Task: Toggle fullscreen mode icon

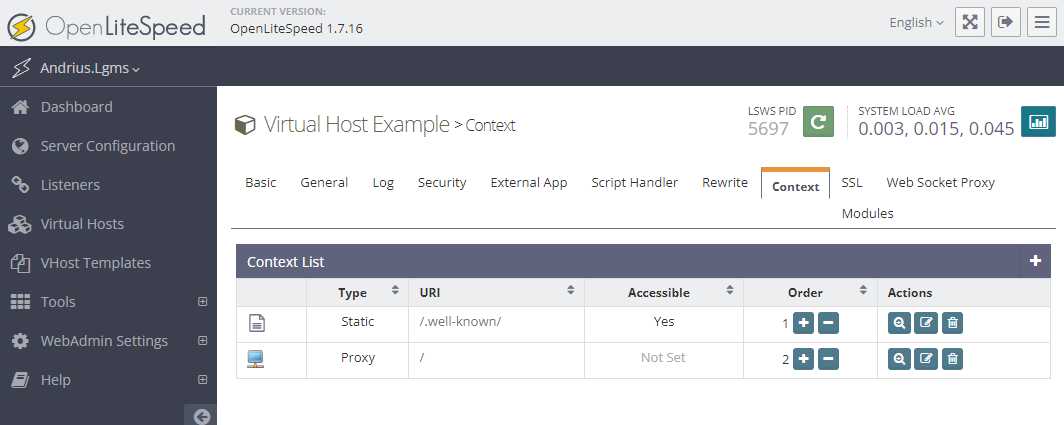Action: tap(970, 22)
